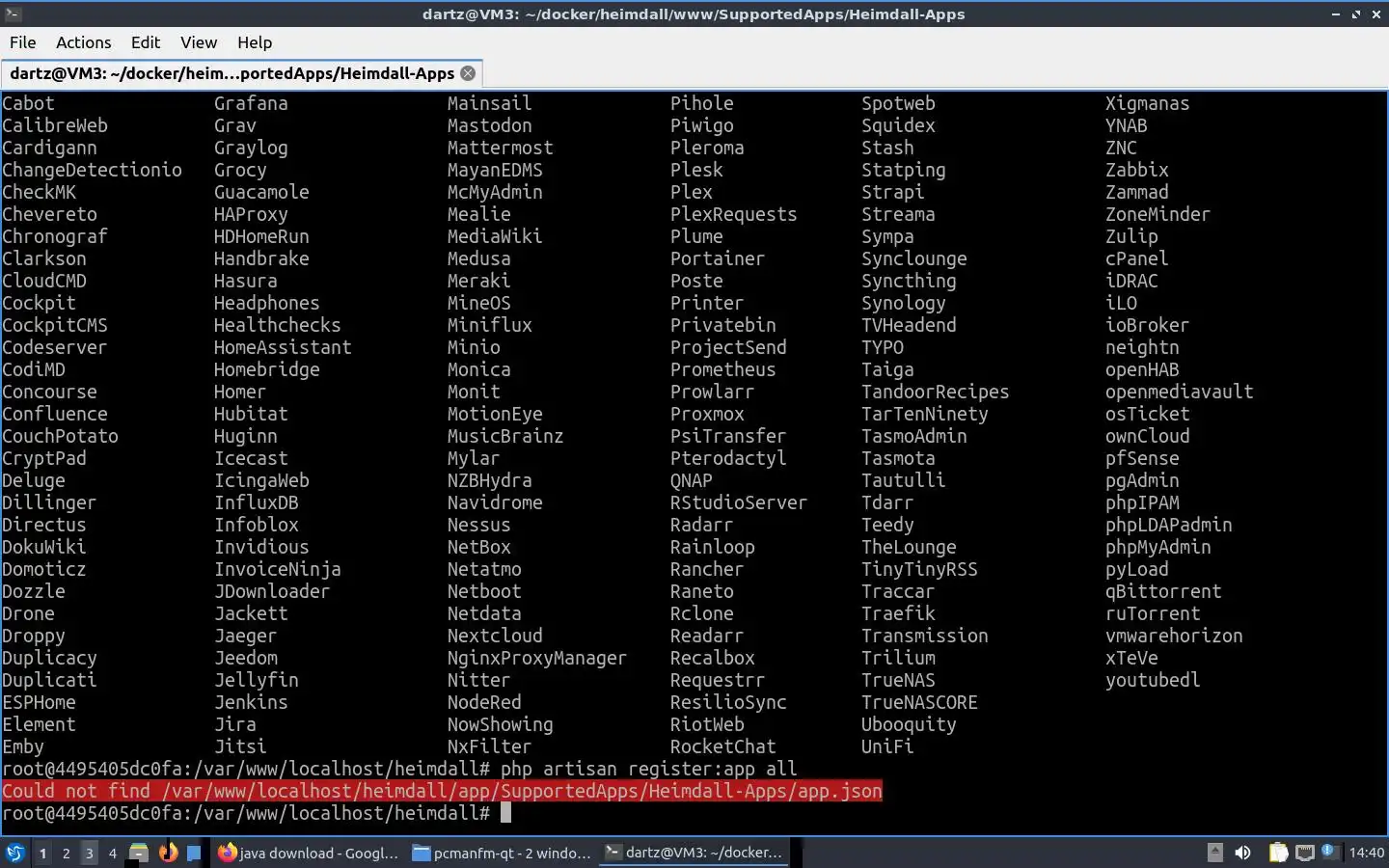This screenshot has height=868, width=1389.
Task: Switch to workspace 4
Action: (x=112, y=853)
